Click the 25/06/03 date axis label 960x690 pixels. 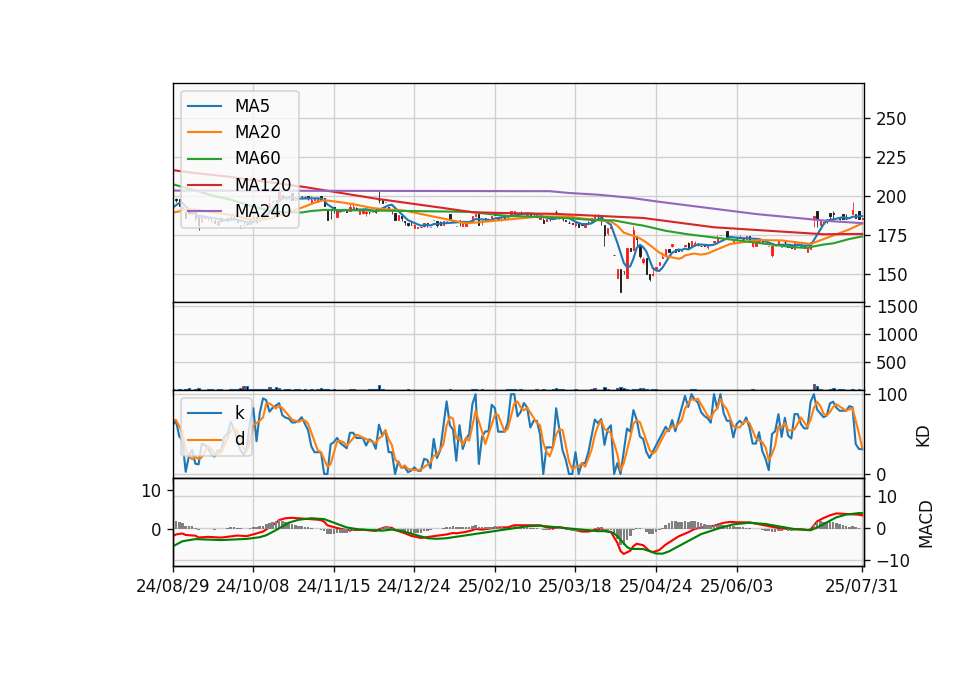click(x=737, y=586)
